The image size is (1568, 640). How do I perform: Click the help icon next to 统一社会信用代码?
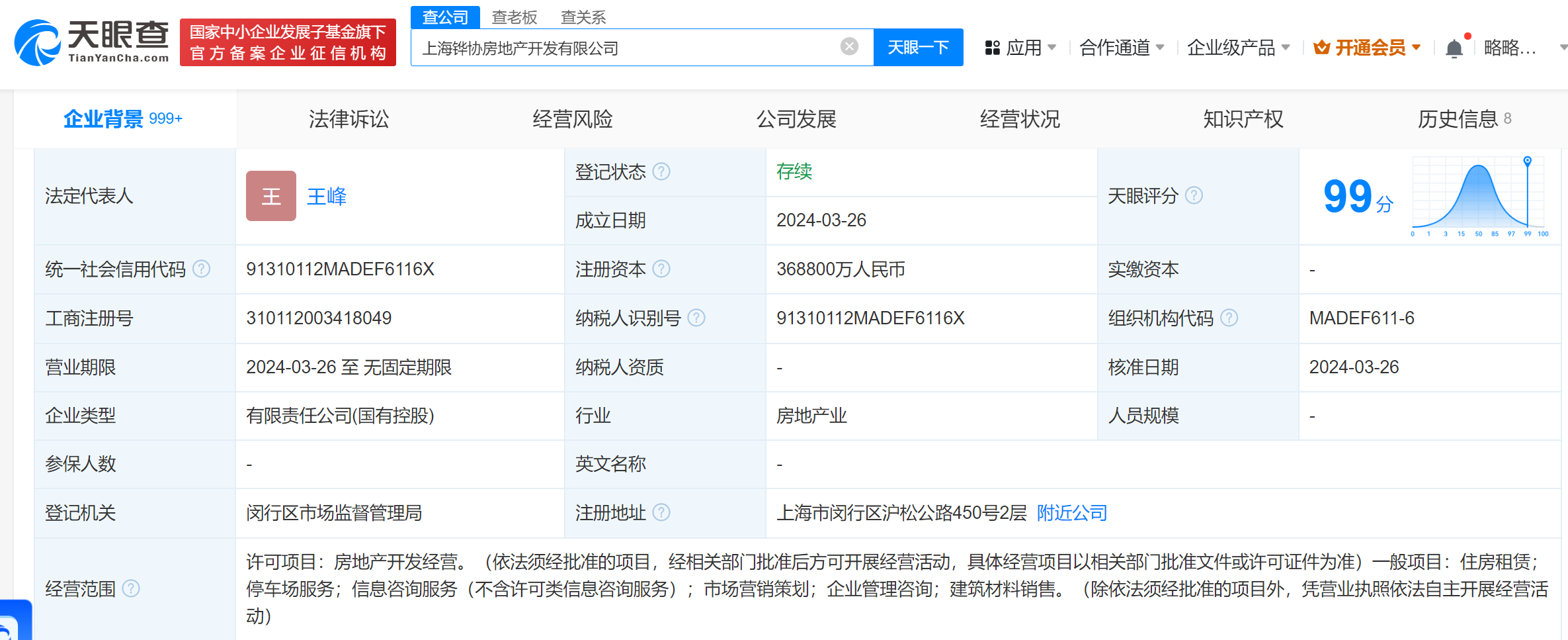[x=201, y=269]
